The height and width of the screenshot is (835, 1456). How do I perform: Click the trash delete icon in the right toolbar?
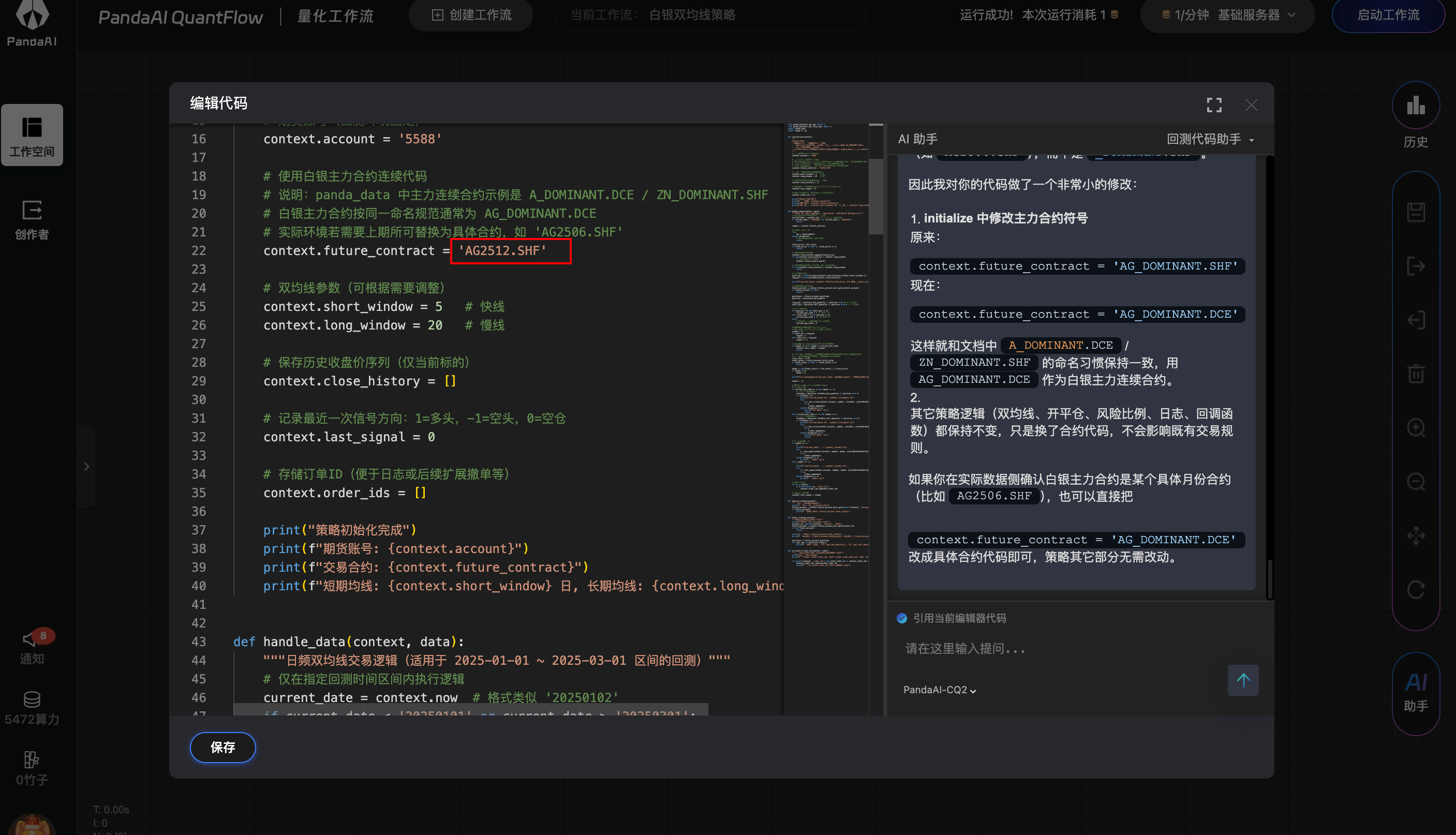click(1416, 374)
